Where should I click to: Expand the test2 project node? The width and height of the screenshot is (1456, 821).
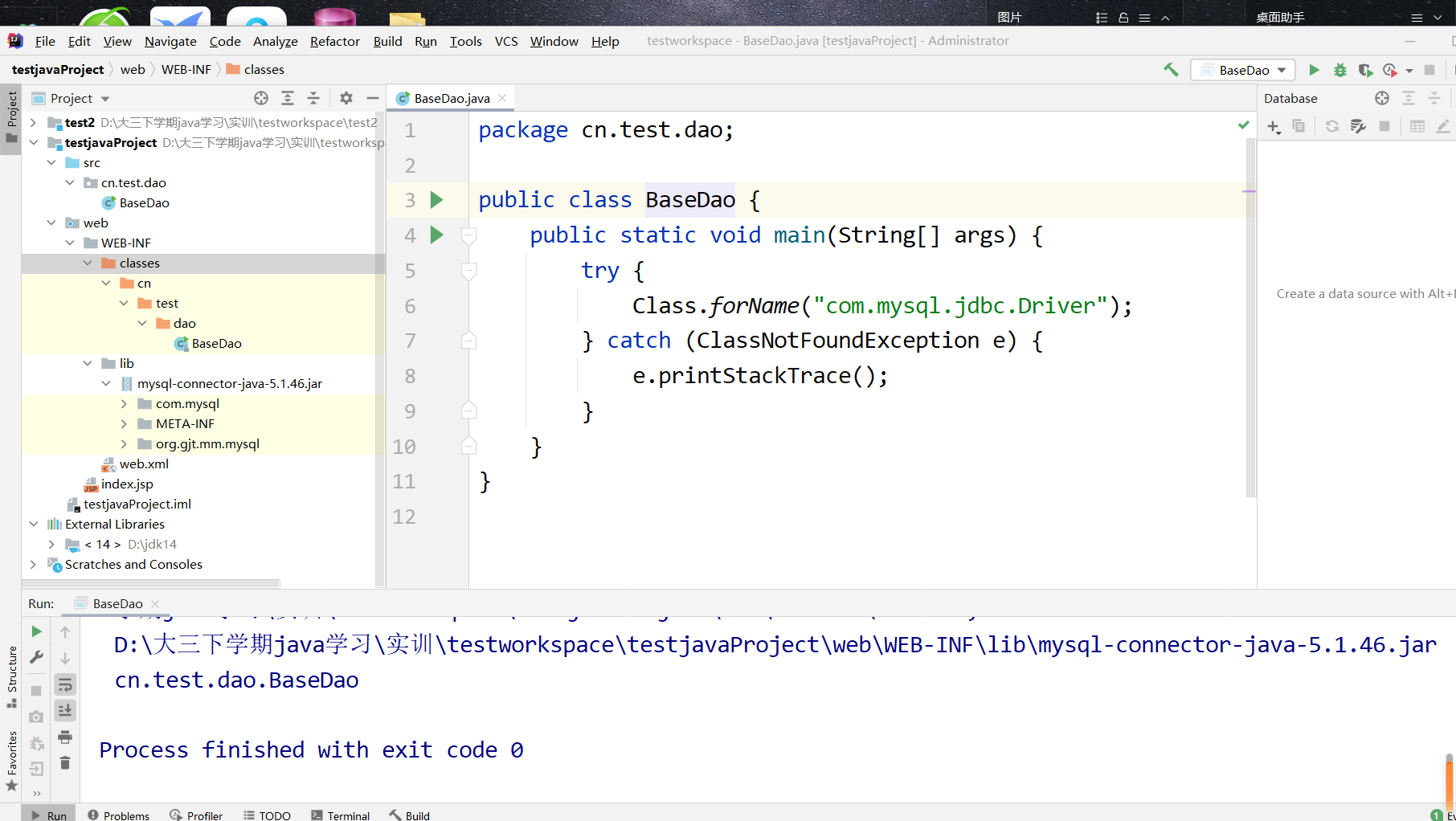(x=34, y=122)
